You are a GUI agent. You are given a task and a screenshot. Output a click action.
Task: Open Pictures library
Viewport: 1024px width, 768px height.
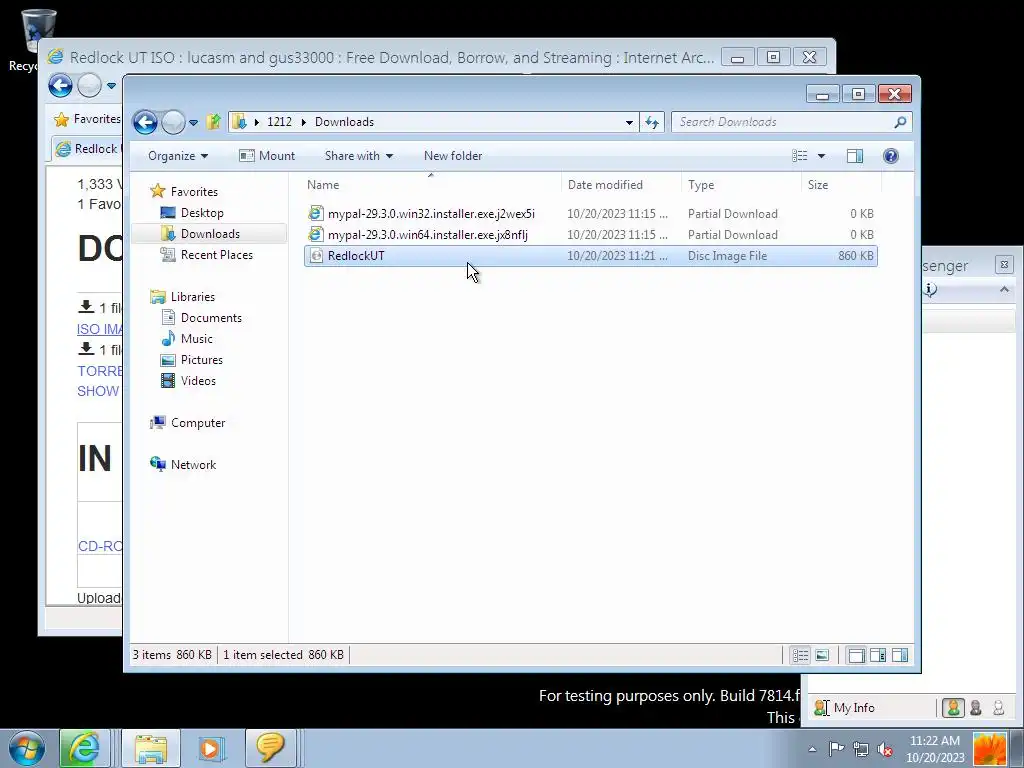click(201, 359)
